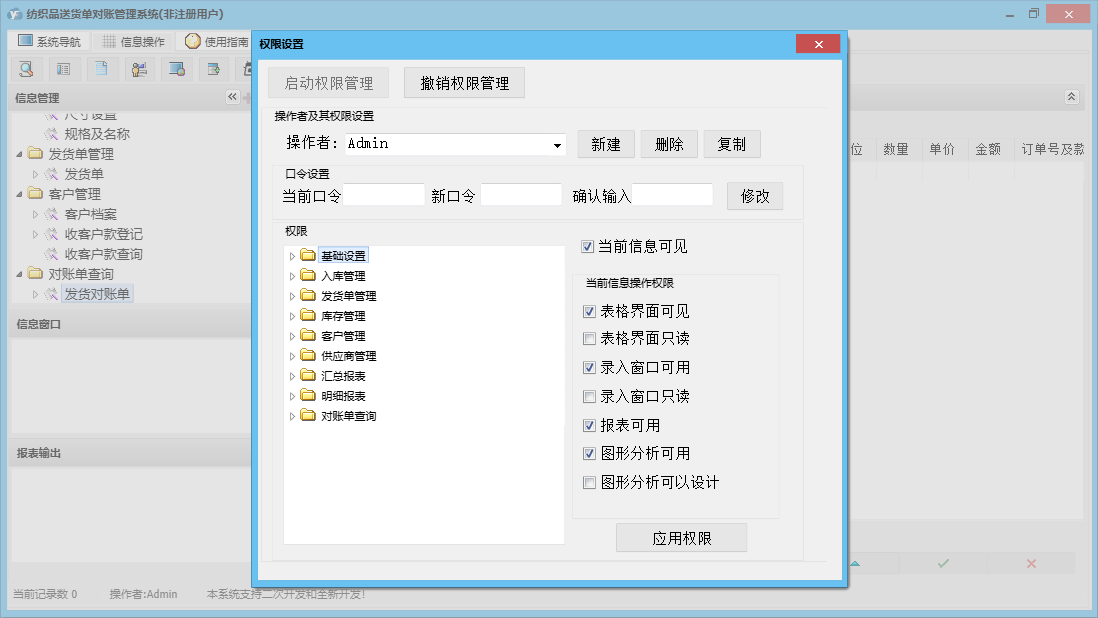This screenshot has width=1098, height=618.
Task: Click the 金额 column header
Action: [x=988, y=149]
